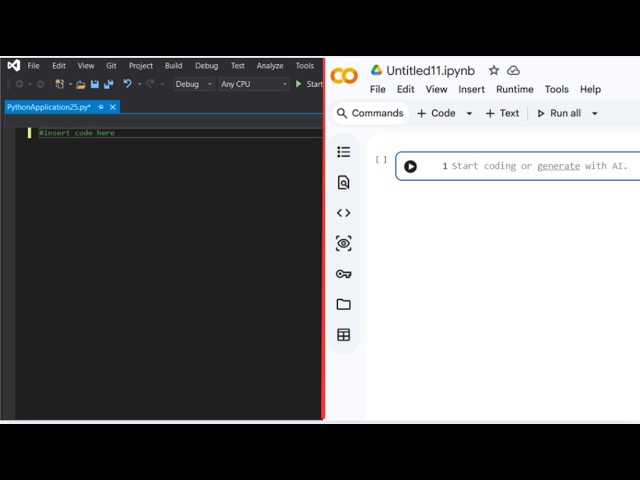The width and height of the screenshot is (640, 480).
Task: Click the Commands button in Colab
Action: (x=371, y=113)
